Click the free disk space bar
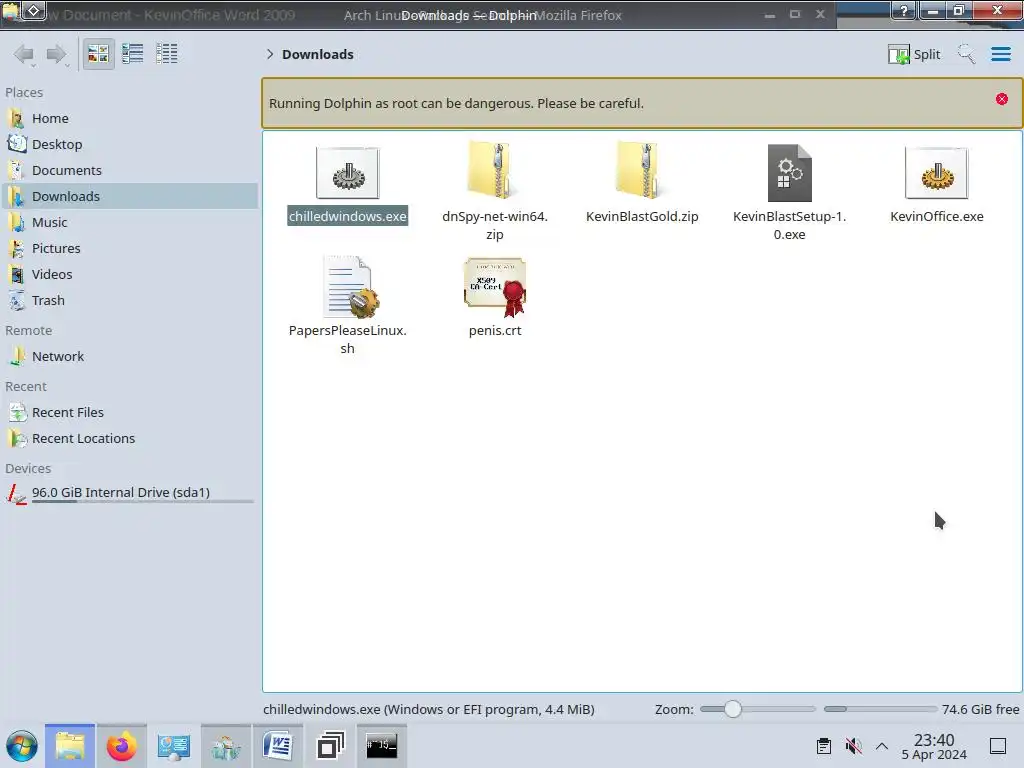 (880, 709)
